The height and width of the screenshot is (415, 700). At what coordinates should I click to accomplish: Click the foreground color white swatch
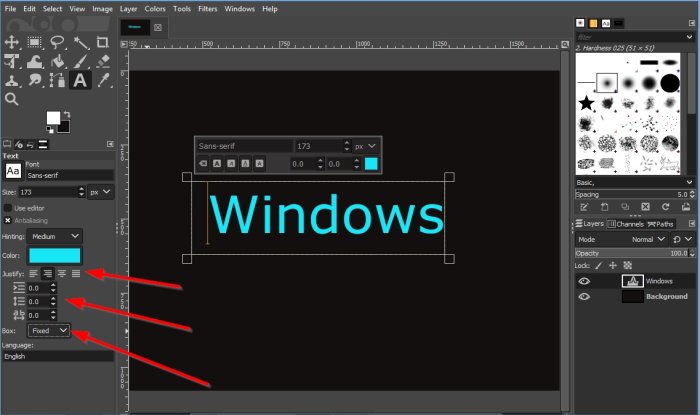pyautogui.click(x=53, y=118)
